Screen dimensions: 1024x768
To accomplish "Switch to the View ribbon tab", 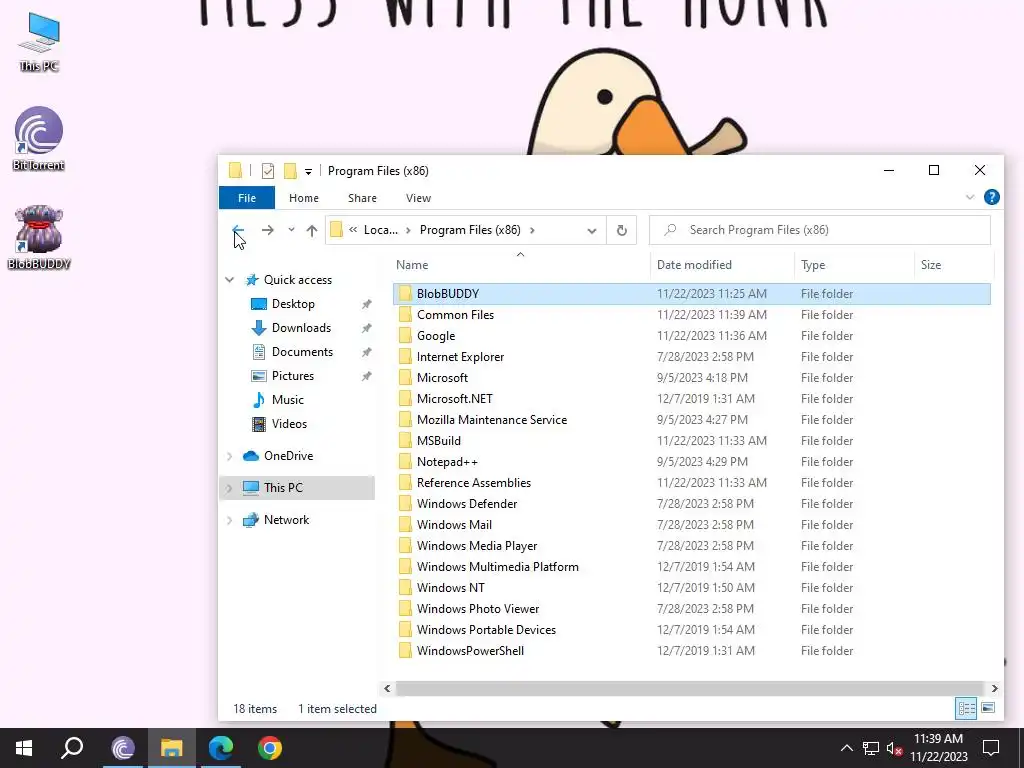I will coord(418,198).
